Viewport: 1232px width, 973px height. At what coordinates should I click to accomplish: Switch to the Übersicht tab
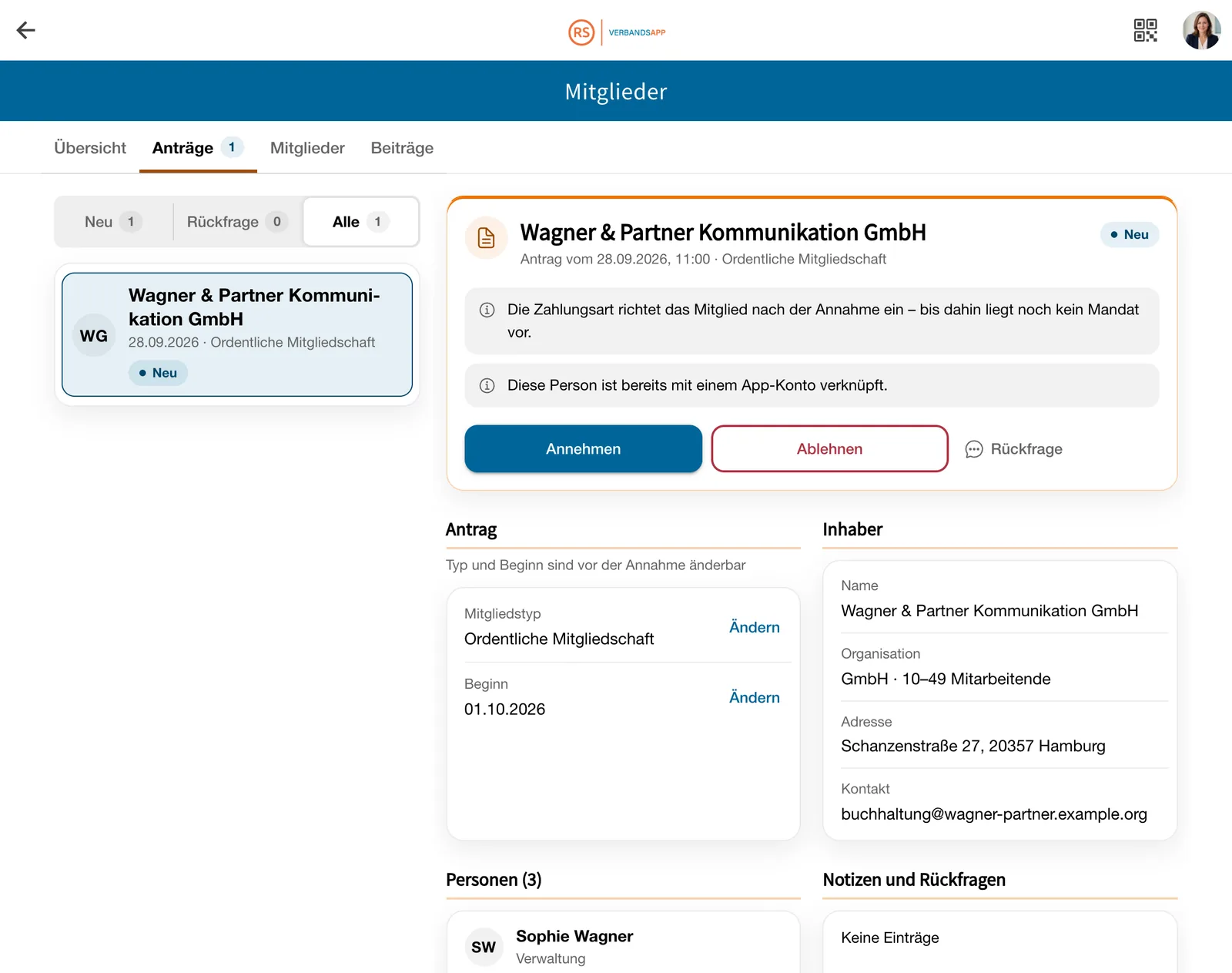point(90,148)
